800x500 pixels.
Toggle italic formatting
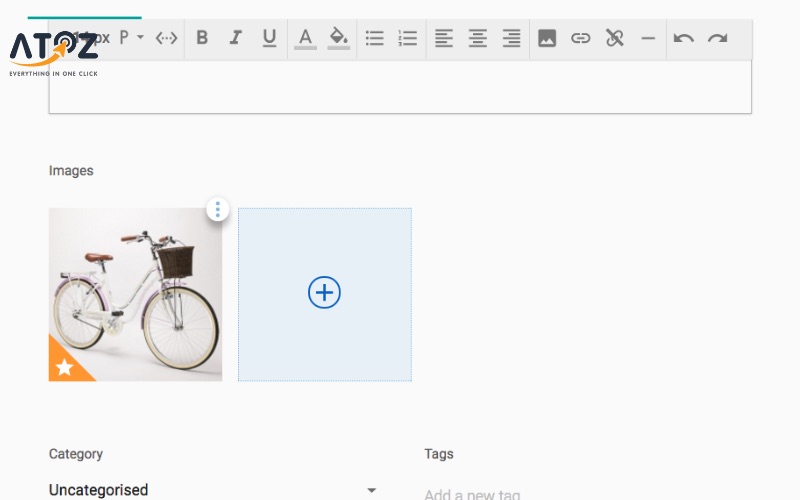pos(235,38)
